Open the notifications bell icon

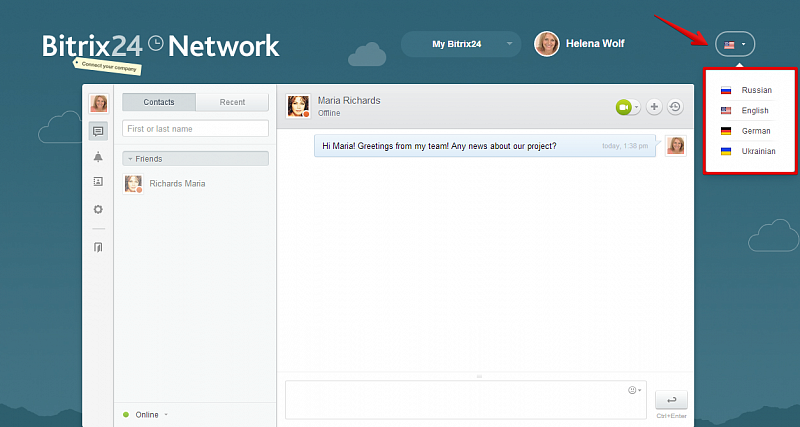point(98,157)
